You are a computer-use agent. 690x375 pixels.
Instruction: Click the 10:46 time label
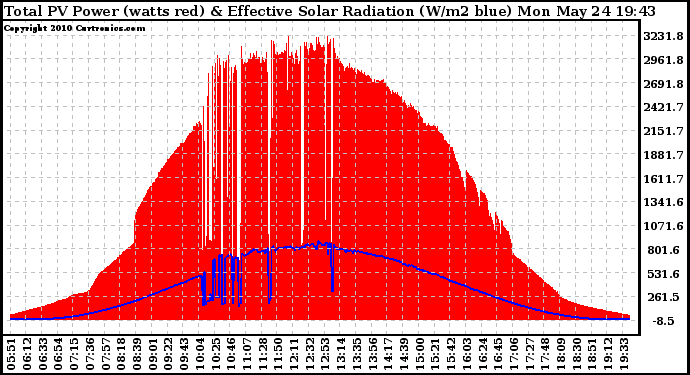231,354
